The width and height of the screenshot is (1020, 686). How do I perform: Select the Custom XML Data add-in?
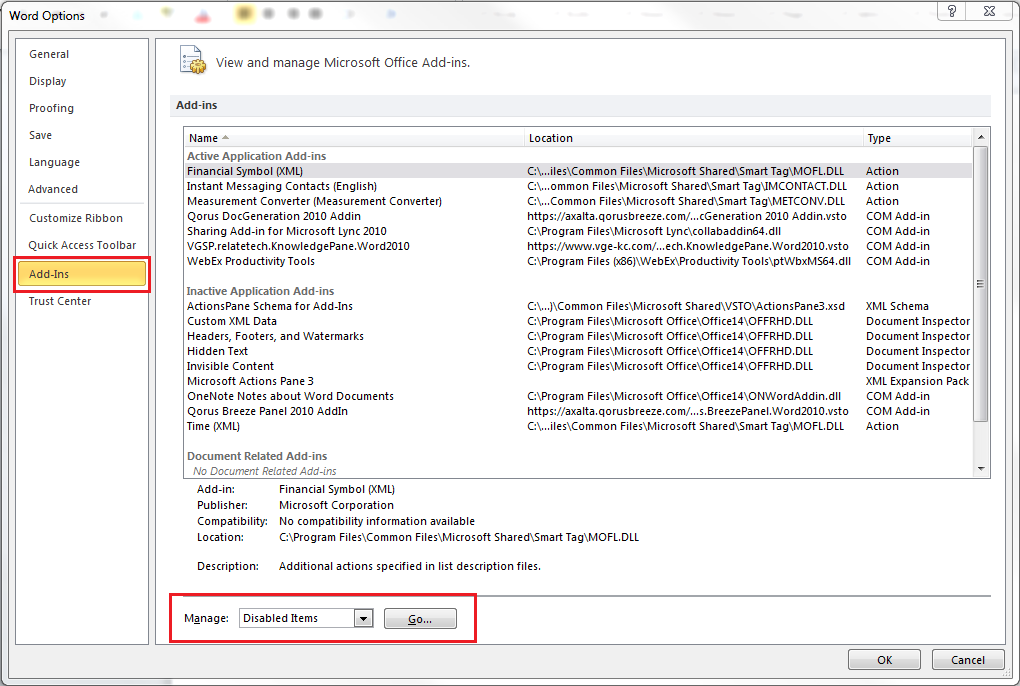coord(578,321)
